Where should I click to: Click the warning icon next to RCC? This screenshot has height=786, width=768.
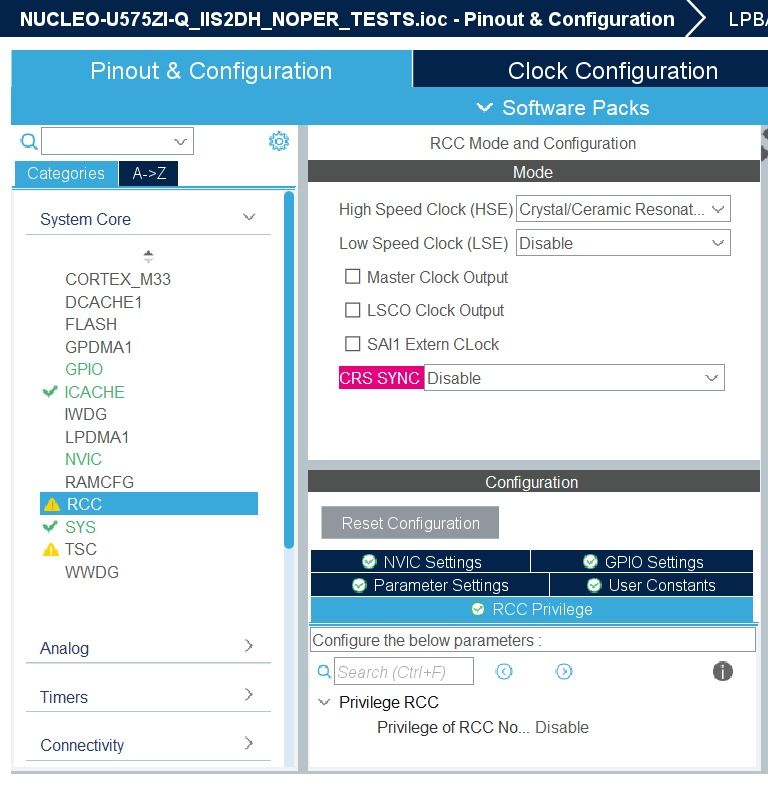52,504
